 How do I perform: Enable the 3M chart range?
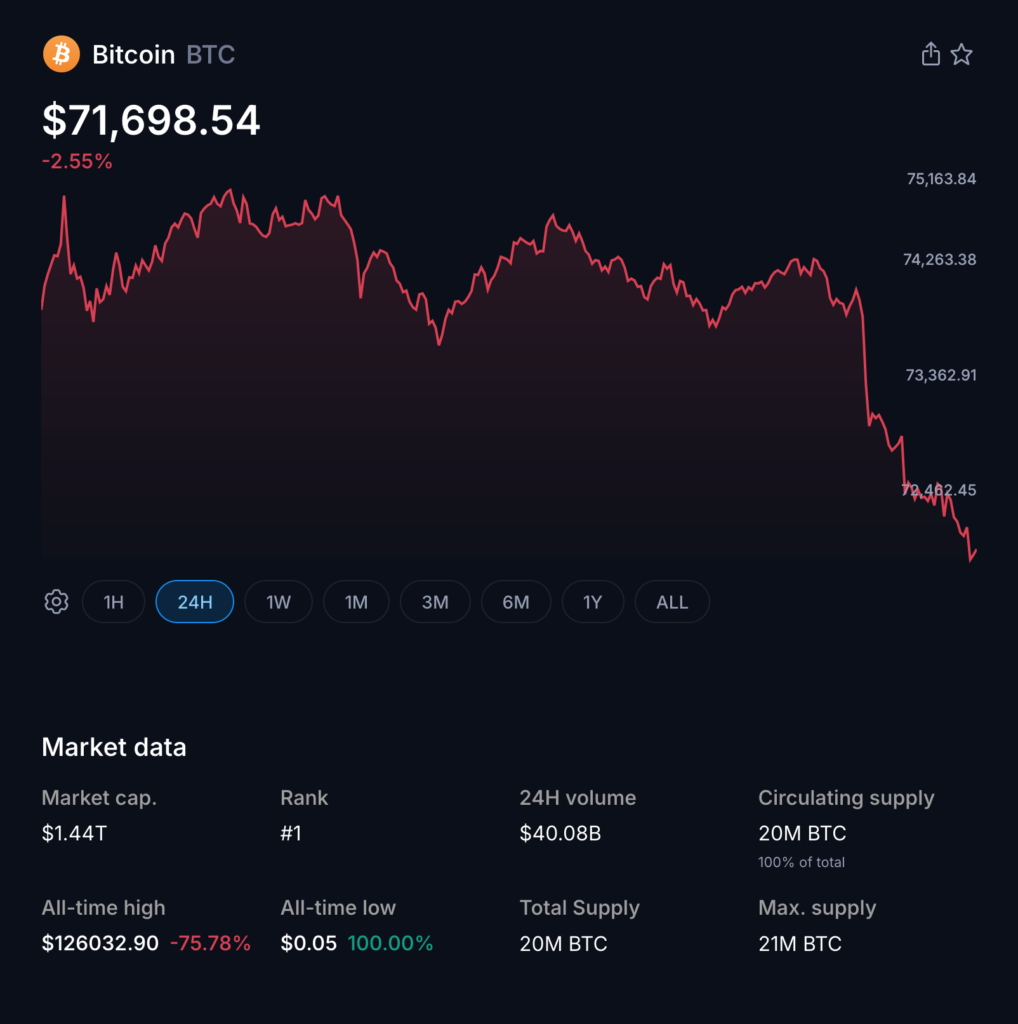click(435, 601)
